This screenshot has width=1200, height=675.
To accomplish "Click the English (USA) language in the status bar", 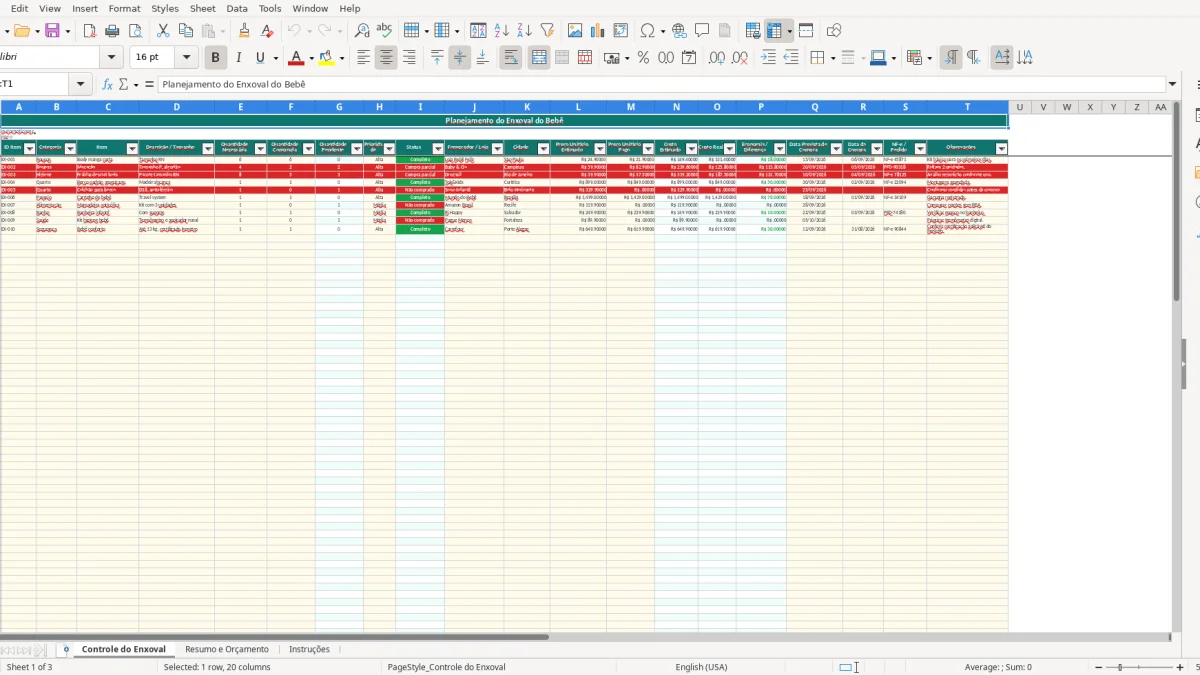I will (701, 667).
